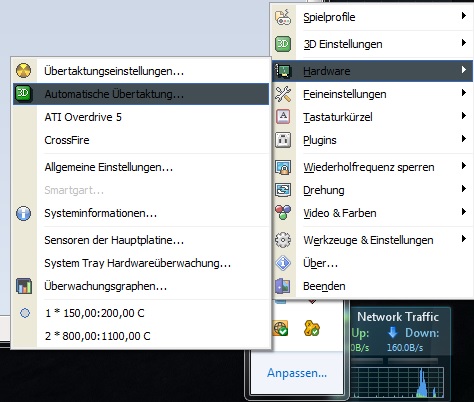Expand the Wiederholfrequenz sperren submenu arrow
Viewport: 474px width, 402px height.
coord(463,166)
